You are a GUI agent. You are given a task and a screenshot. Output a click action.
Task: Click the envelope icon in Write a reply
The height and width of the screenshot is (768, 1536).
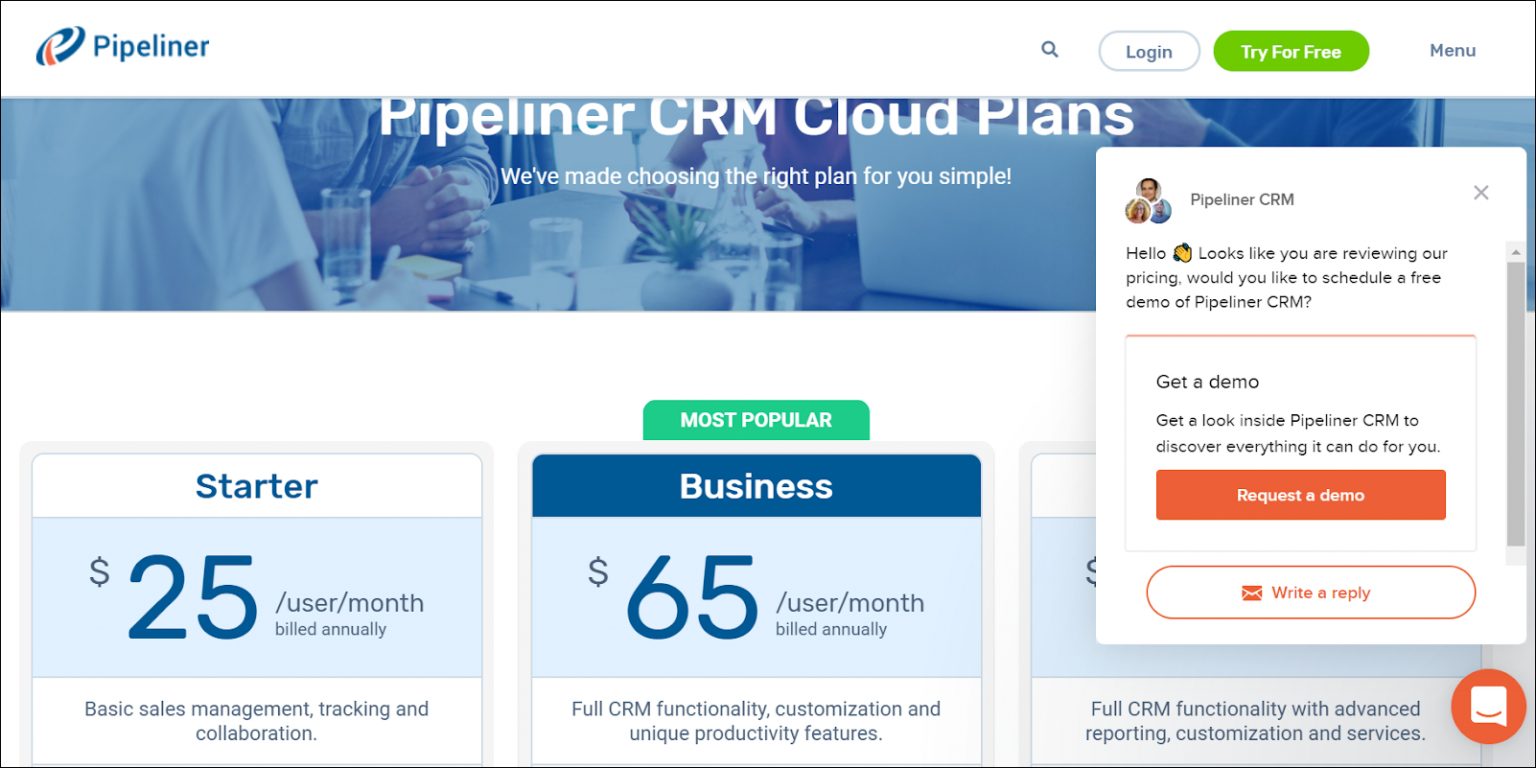1251,593
